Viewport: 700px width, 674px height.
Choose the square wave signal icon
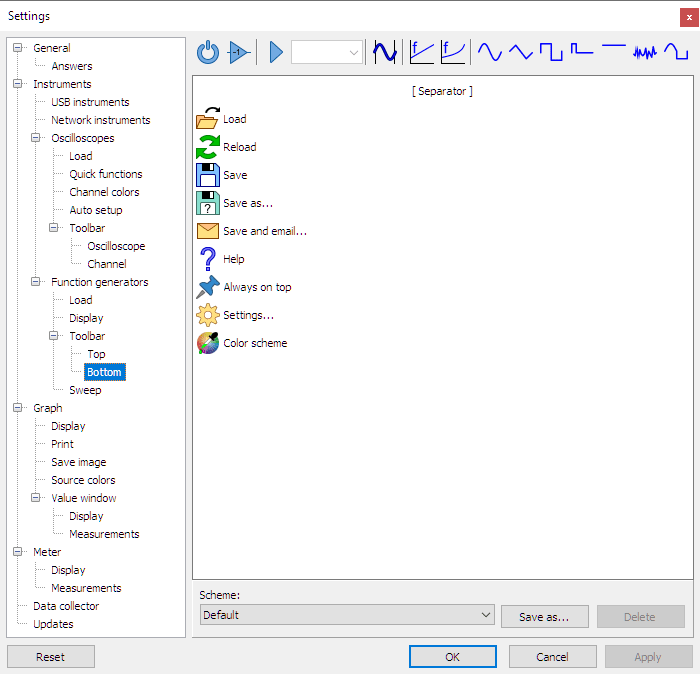point(551,52)
